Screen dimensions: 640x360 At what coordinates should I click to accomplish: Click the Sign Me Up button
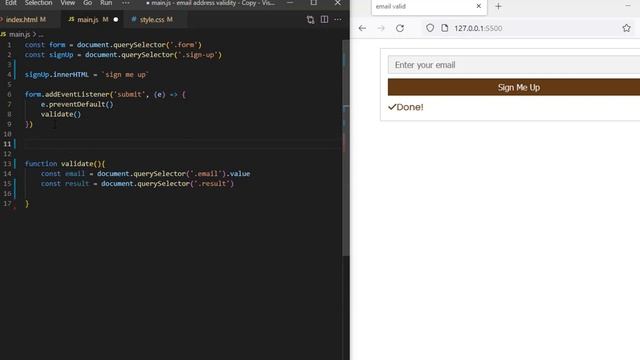tap(514, 87)
